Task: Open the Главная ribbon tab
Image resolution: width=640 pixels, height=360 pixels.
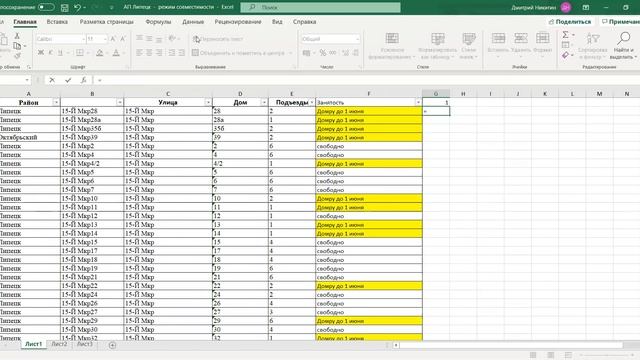Action: point(25,22)
